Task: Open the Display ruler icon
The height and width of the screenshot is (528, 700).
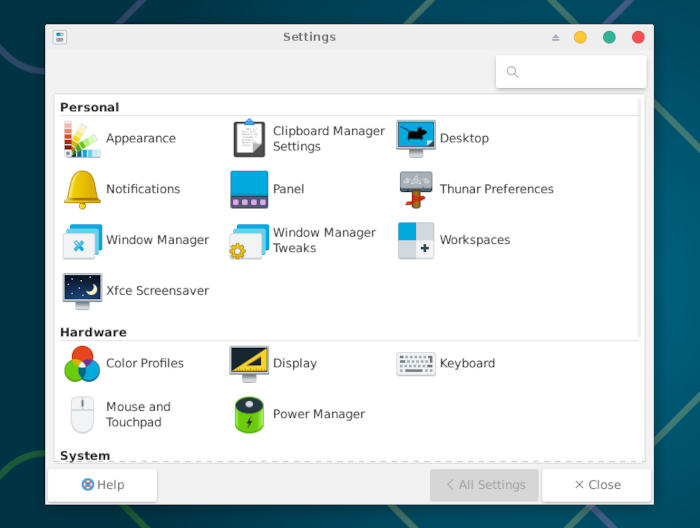Action: coord(249,364)
